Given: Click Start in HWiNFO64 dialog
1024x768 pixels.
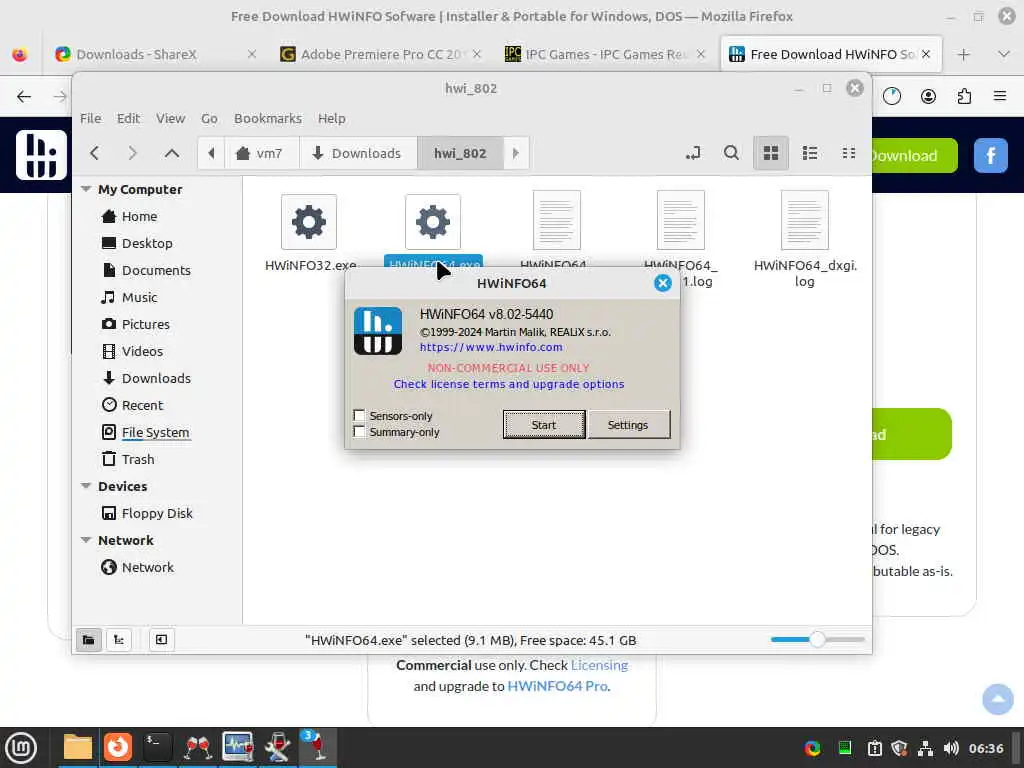Looking at the screenshot, I should [544, 425].
